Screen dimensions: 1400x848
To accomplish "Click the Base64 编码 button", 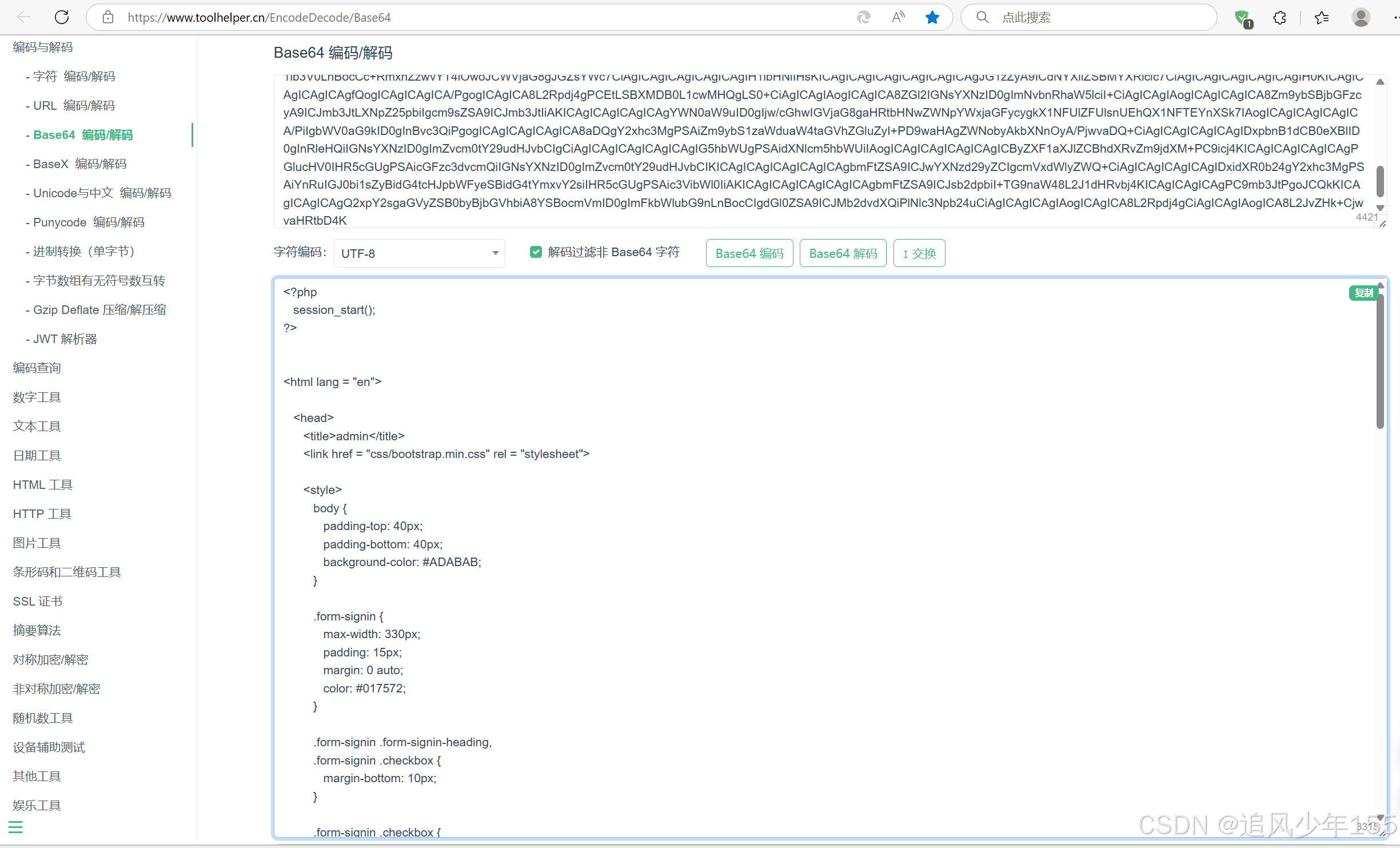I will 749,253.
